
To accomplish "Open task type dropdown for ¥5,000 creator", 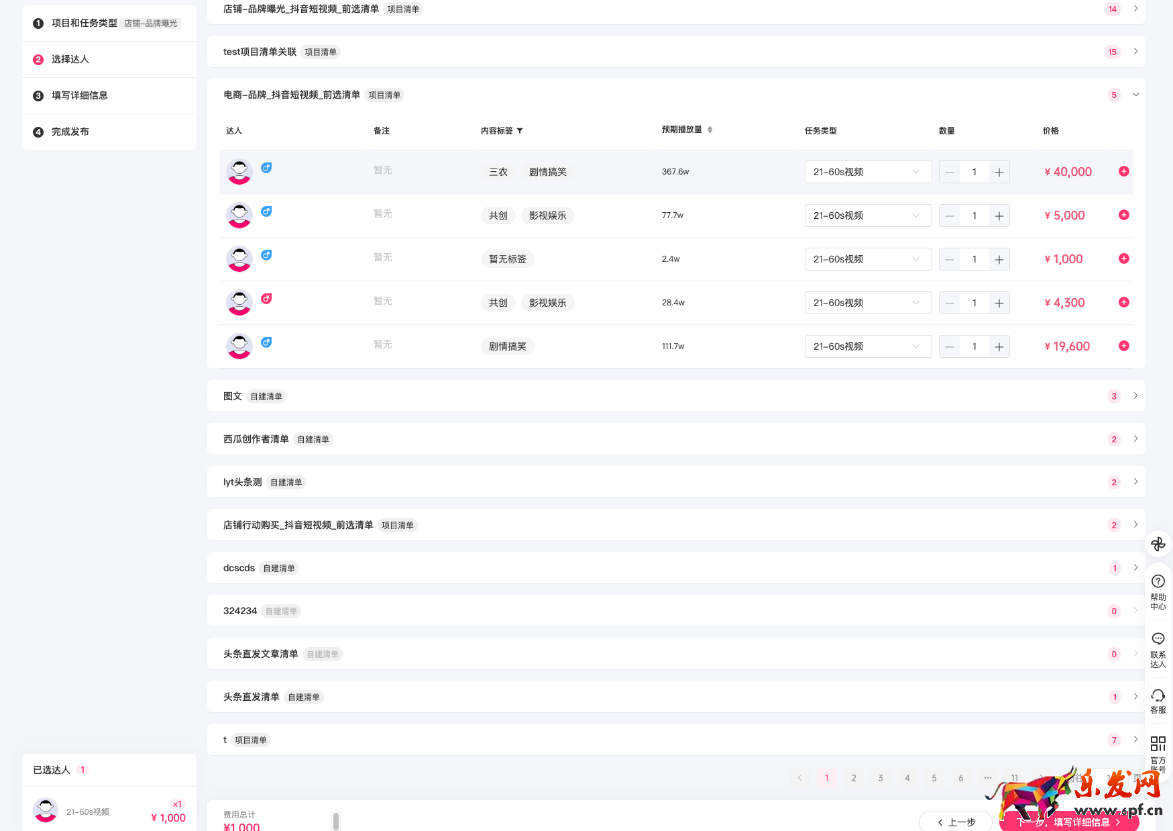I will coord(867,215).
